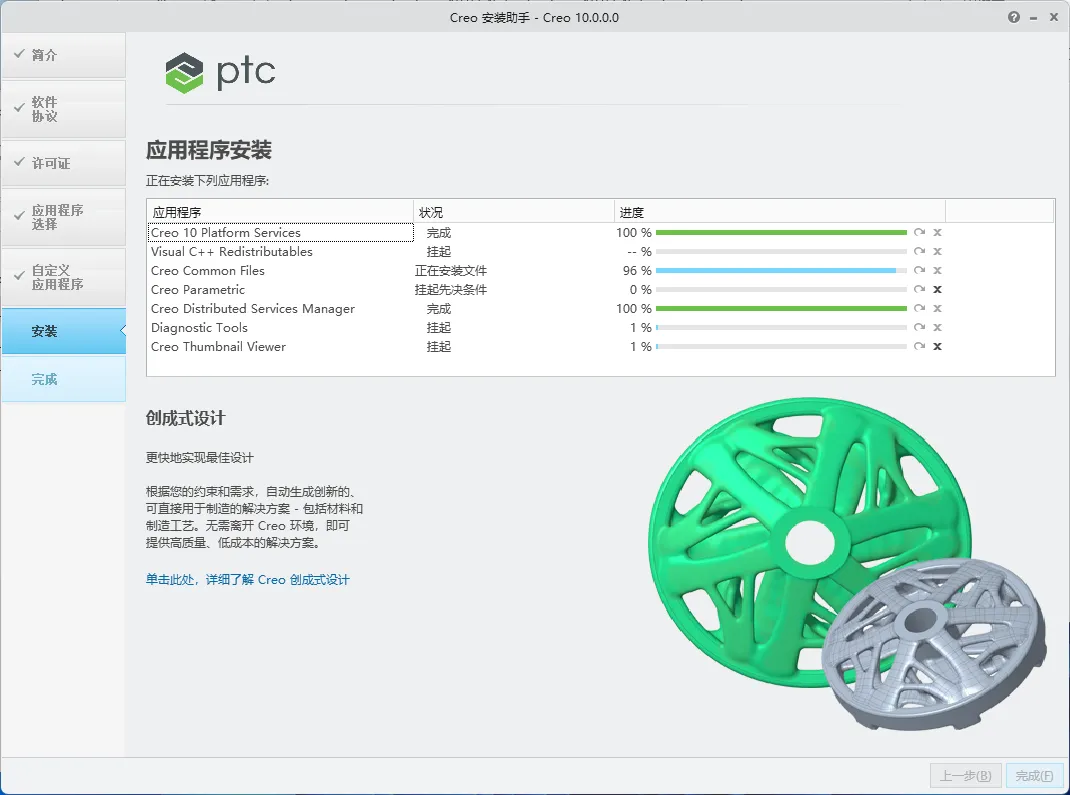Go to the 自定义应用程序 step
This screenshot has width=1070, height=795.
(63, 277)
